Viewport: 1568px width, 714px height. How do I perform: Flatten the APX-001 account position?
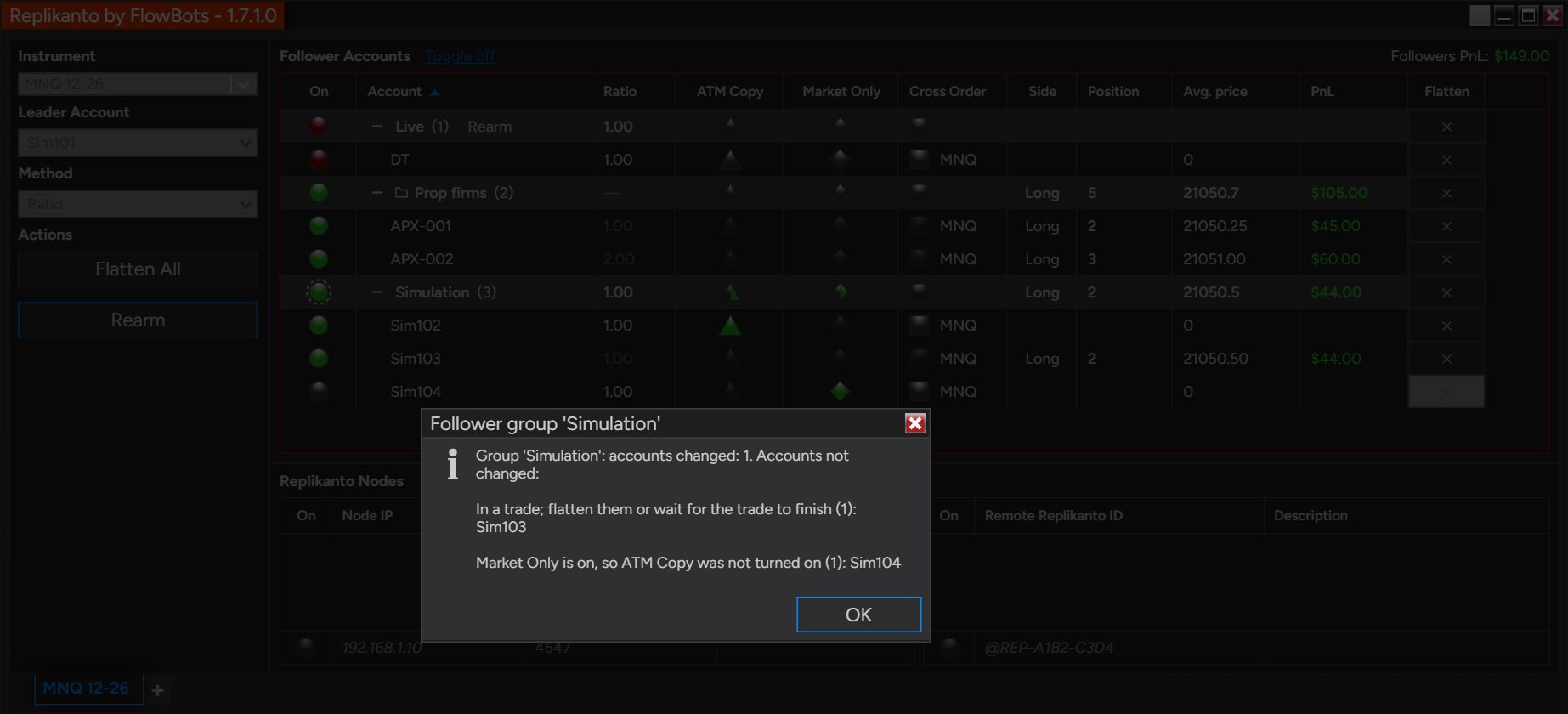pos(1446,226)
